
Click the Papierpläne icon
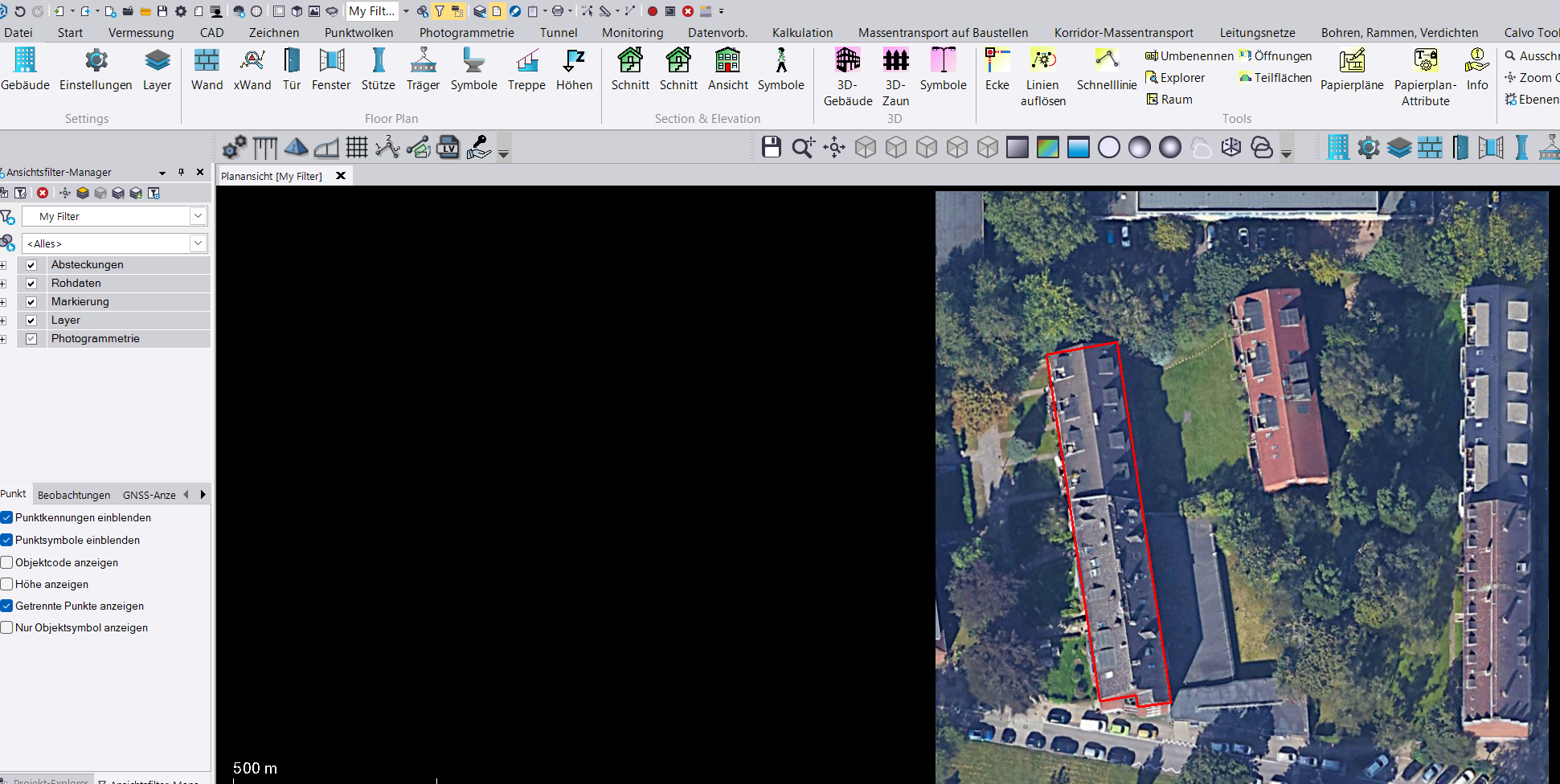pyautogui.click(x=1351, y=69)
